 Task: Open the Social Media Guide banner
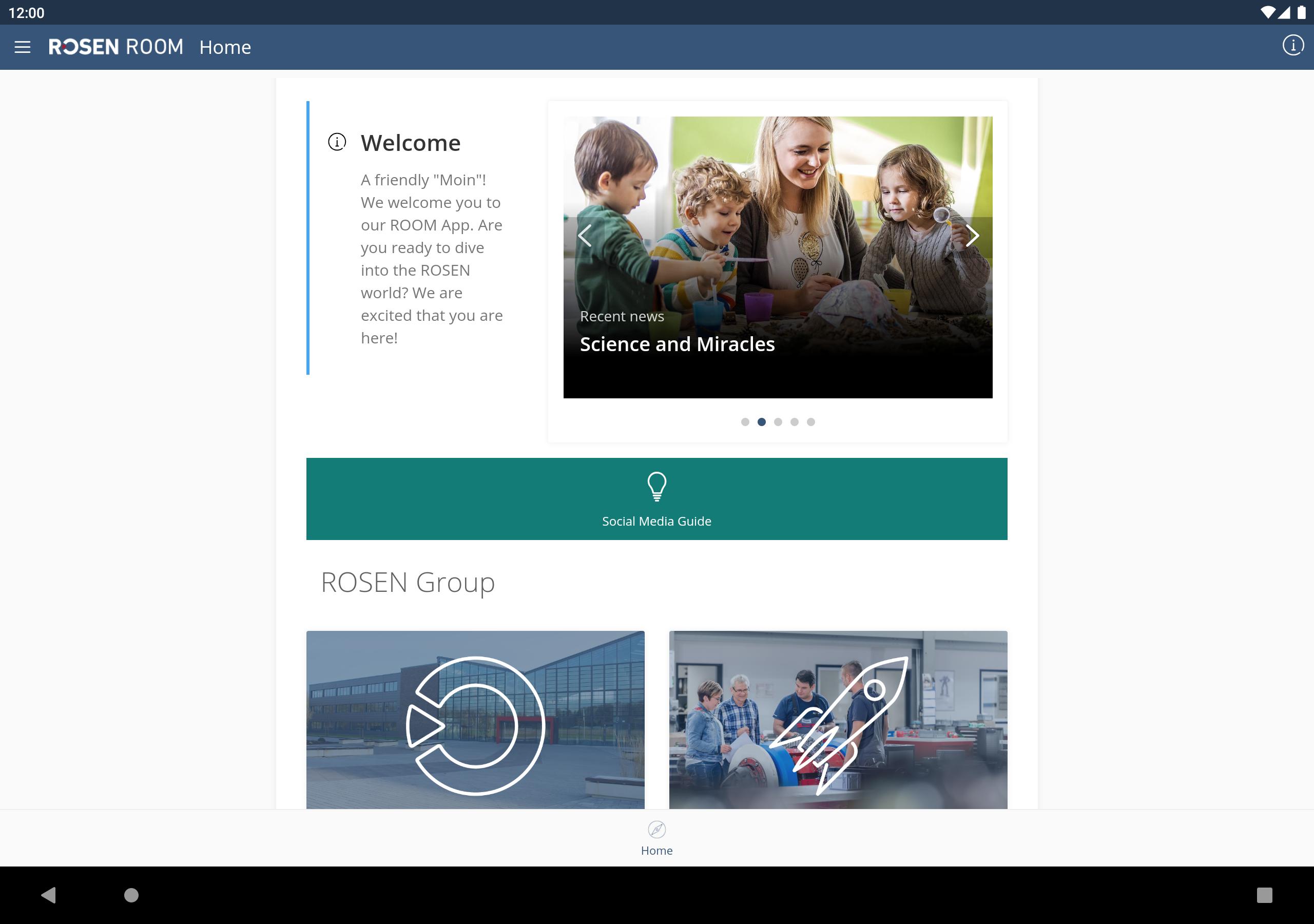click(x=656, y=498)
